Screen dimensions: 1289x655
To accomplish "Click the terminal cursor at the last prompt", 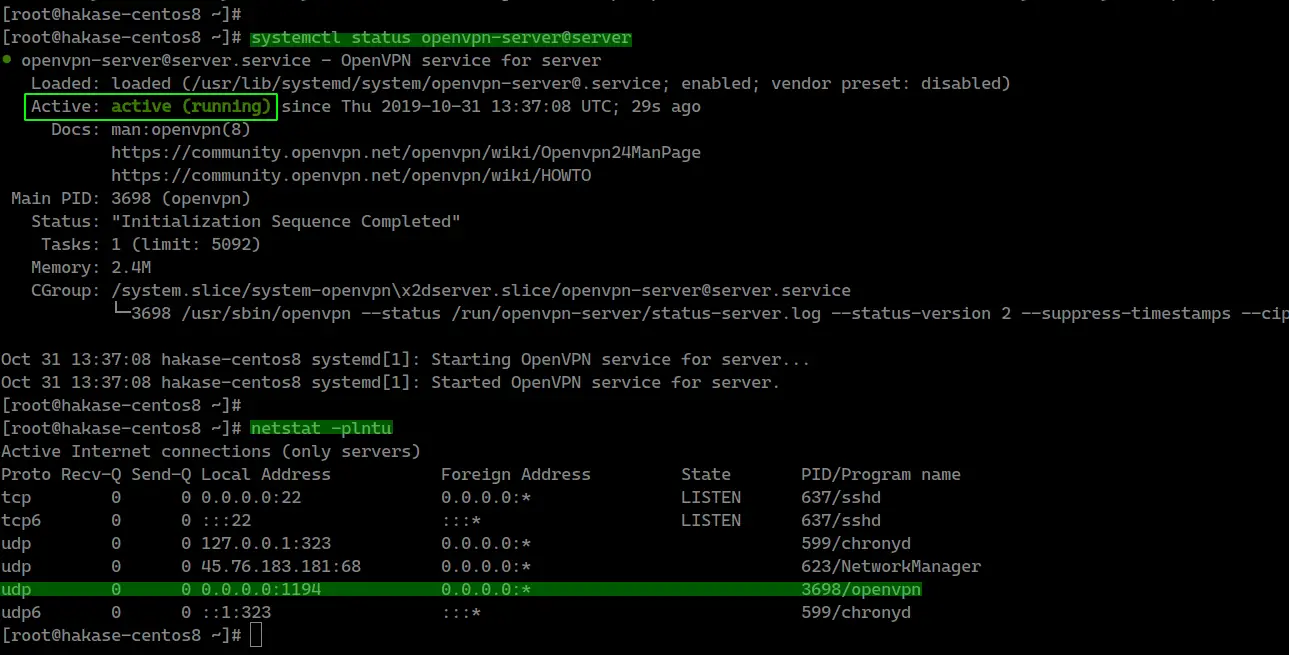I will (256, 635).
